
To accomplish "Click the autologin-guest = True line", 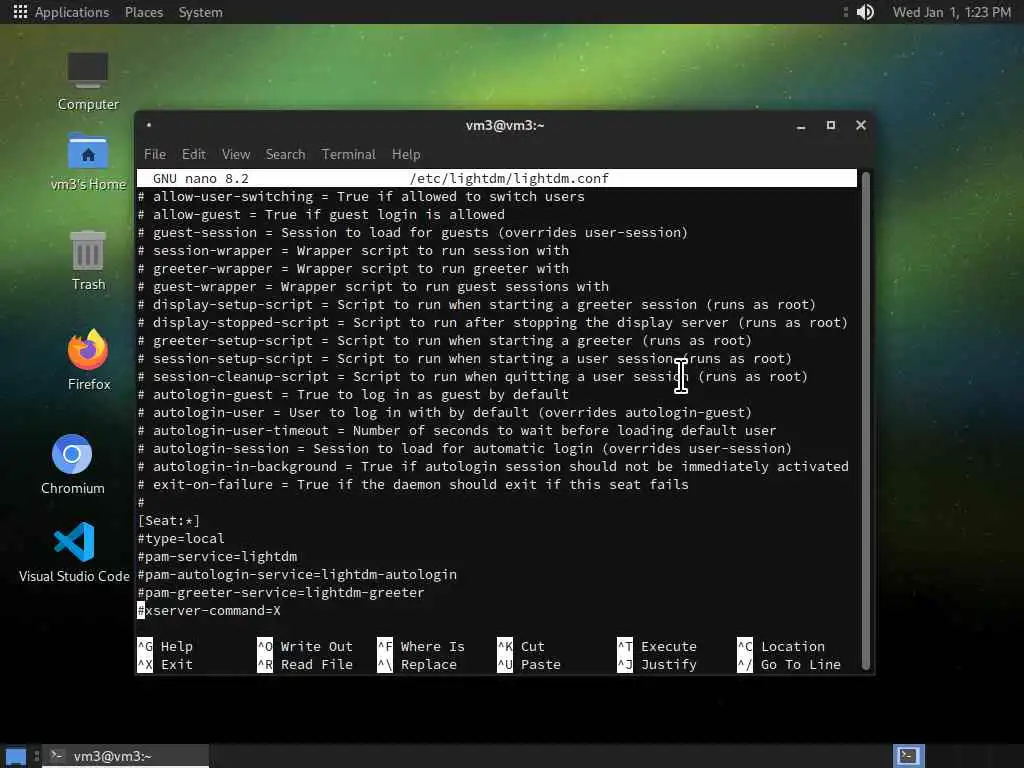I will coord(353,394).
